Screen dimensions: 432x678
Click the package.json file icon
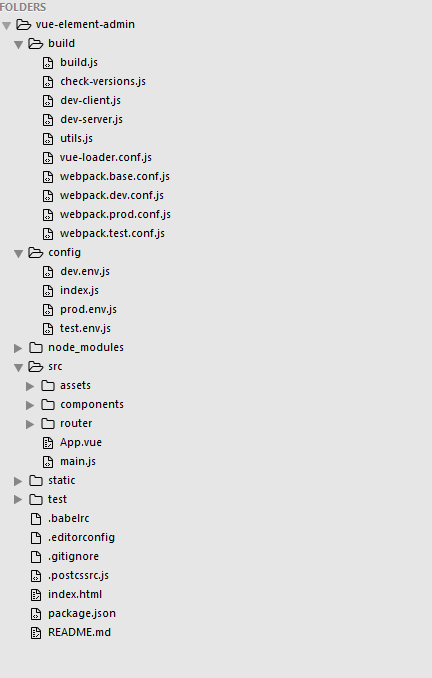coord(36,614)
